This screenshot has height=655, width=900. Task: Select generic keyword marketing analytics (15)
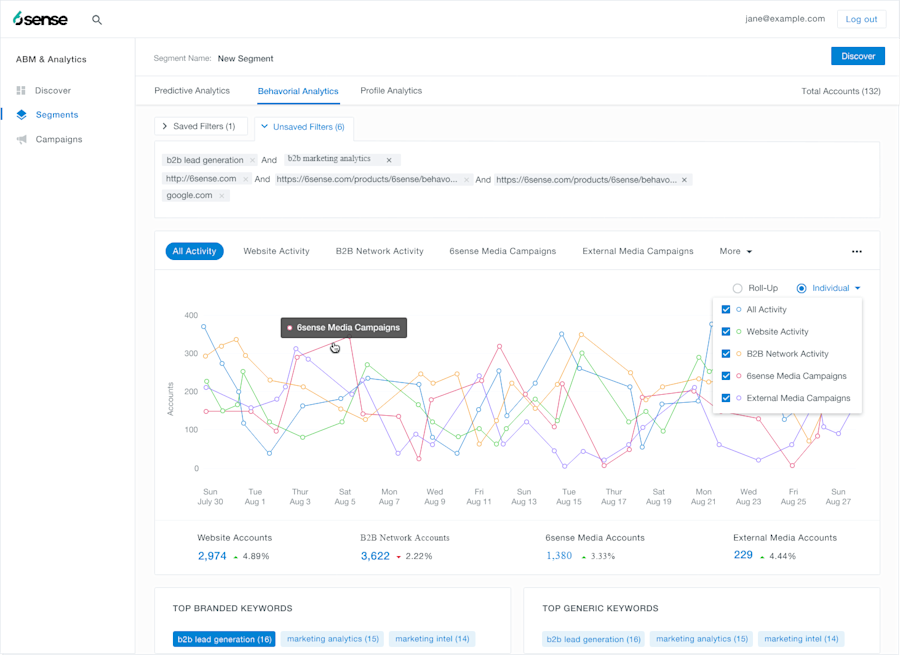pyautogui.click(x=702, y=639)
